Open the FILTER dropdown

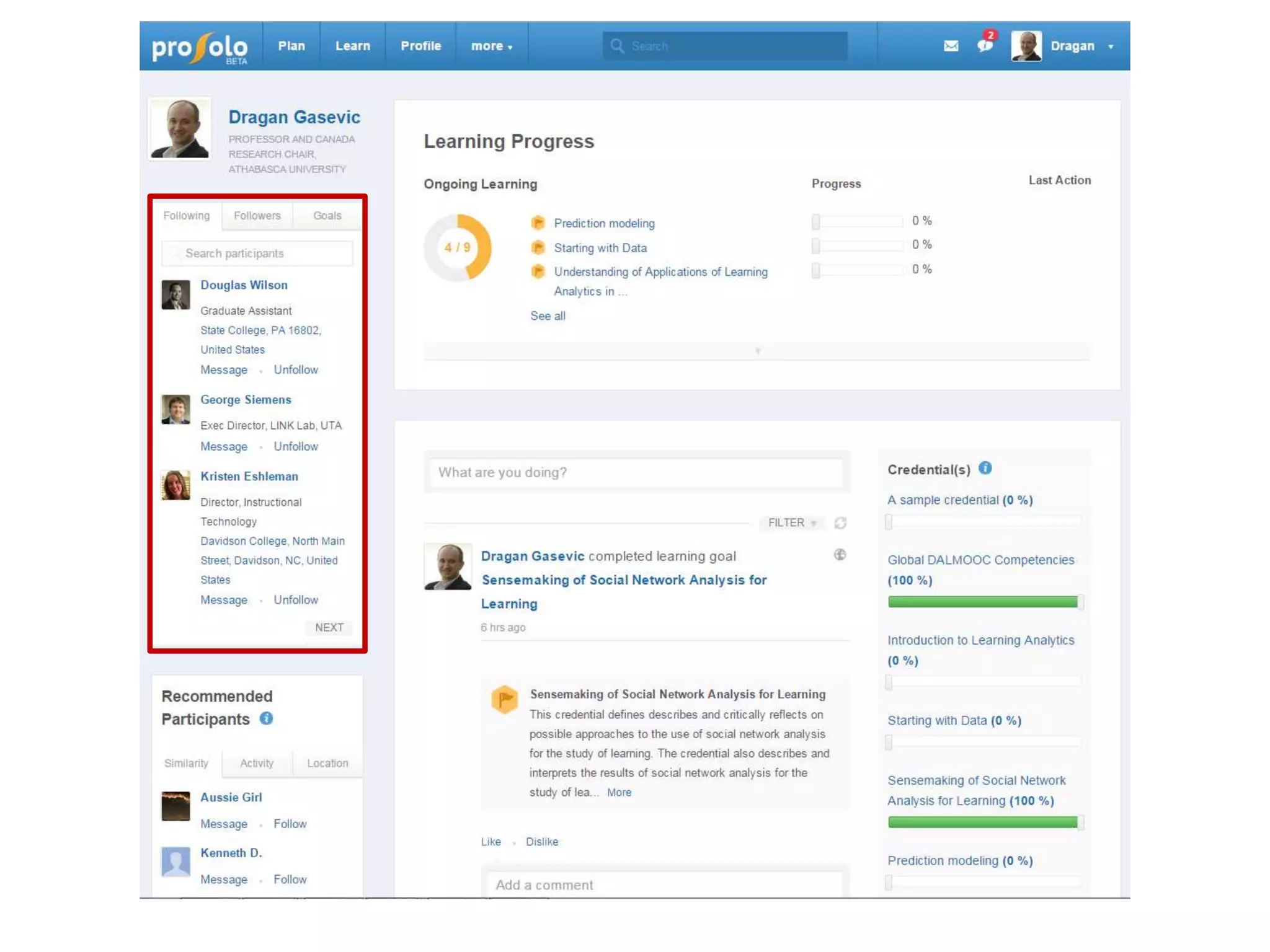[792, 523]
